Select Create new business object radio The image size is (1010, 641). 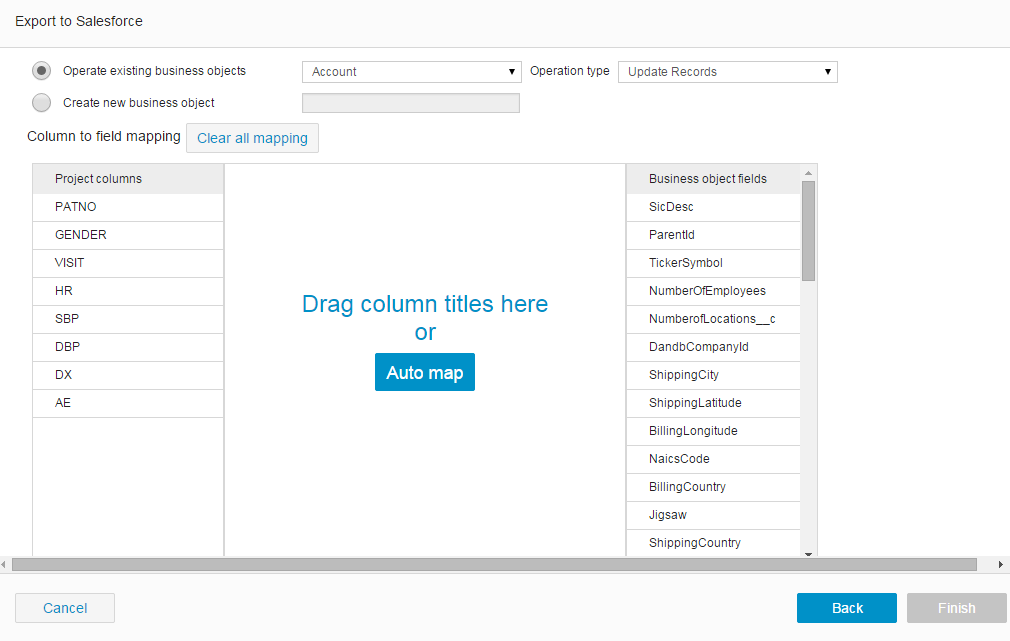pyautogui.click(x=42, y=102)
